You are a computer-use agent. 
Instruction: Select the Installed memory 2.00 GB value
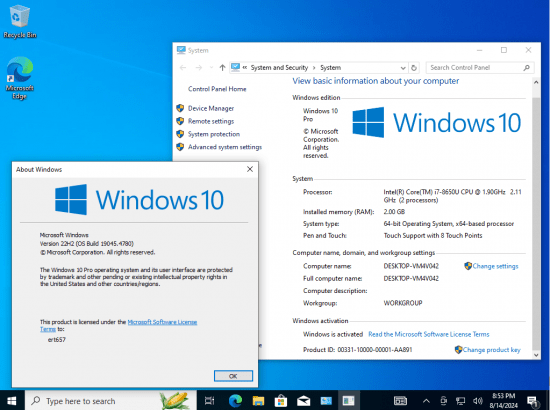[394, 212]
